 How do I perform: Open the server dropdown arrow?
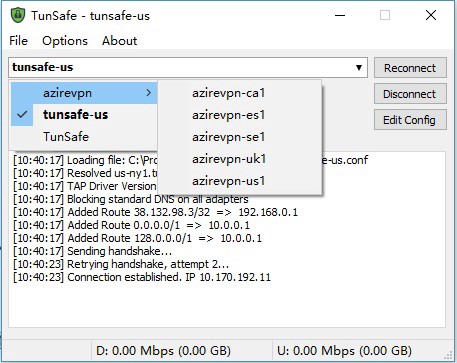[x=359, y=68]
